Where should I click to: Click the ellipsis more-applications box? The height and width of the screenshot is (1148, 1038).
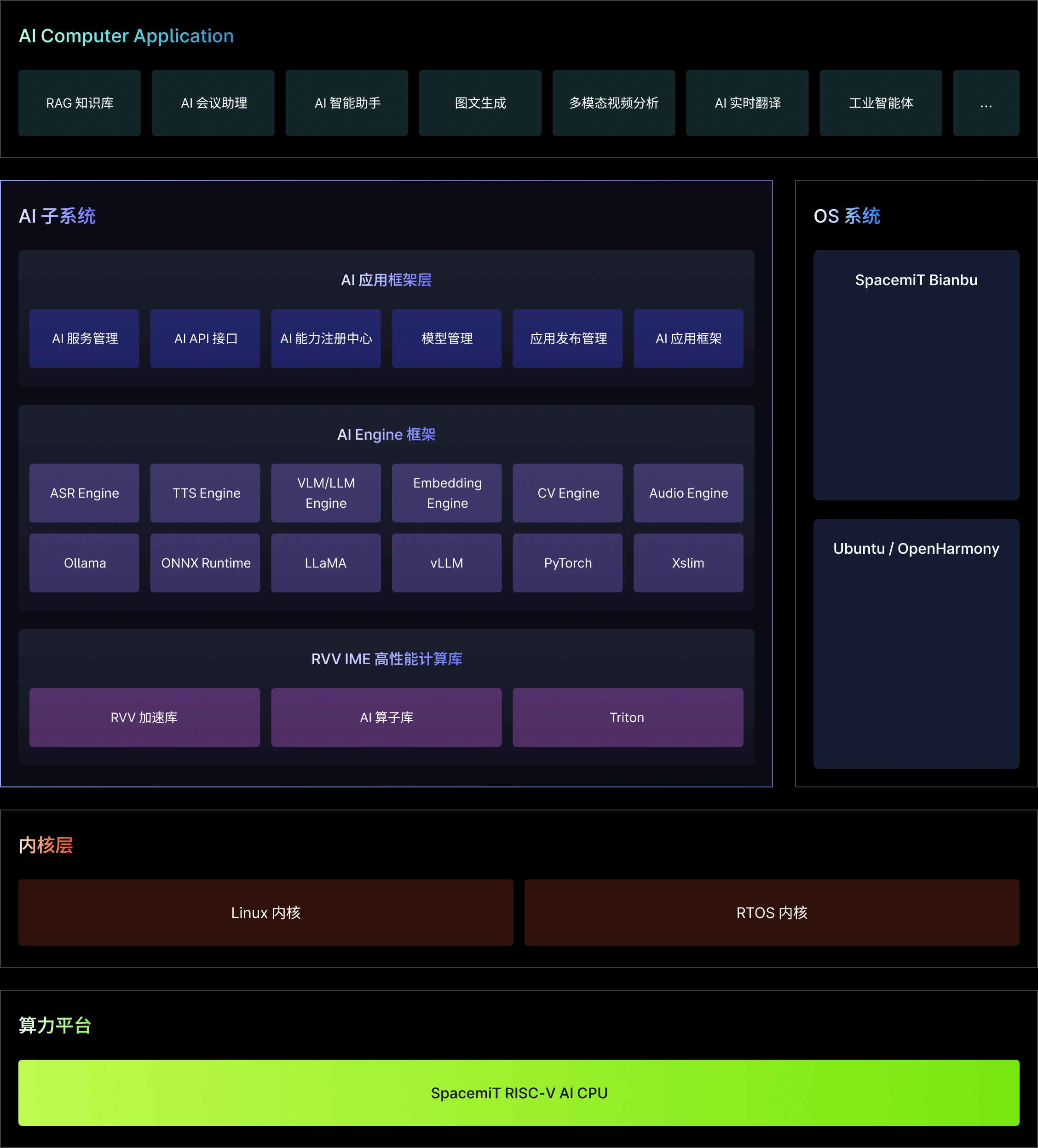pyautogui.click(x=986, y=103)
